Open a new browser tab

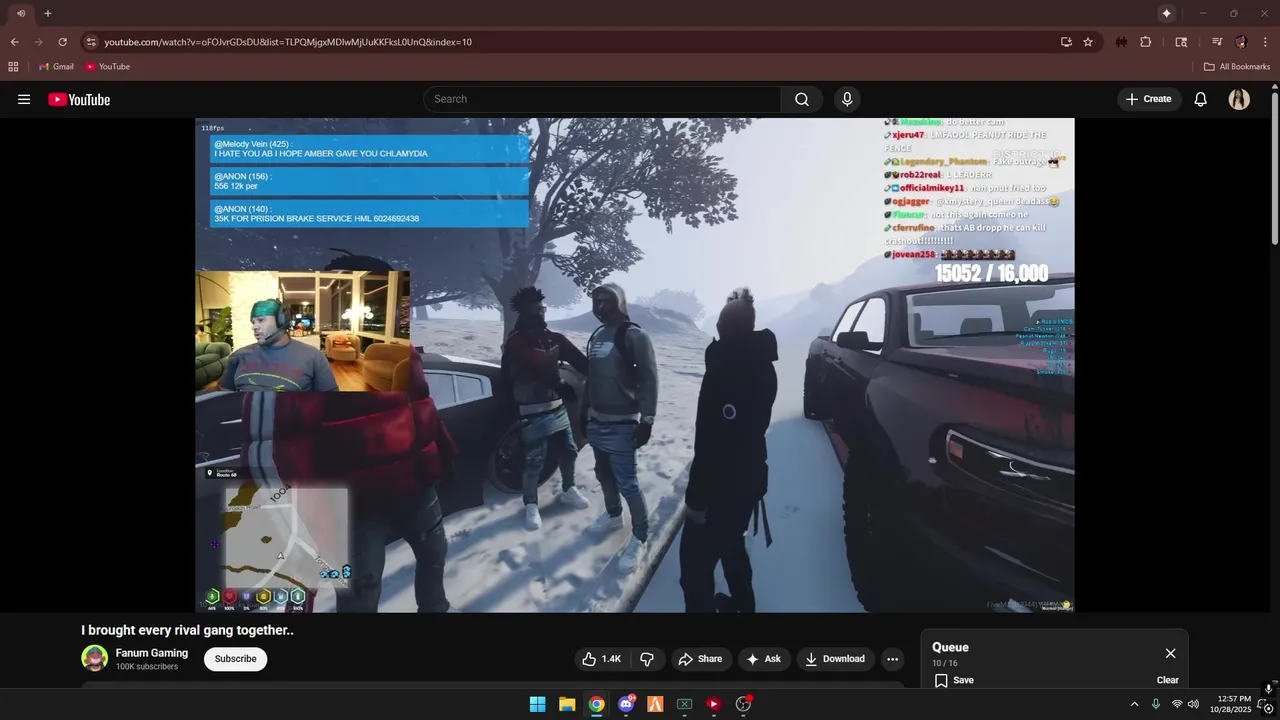[47, 13]
